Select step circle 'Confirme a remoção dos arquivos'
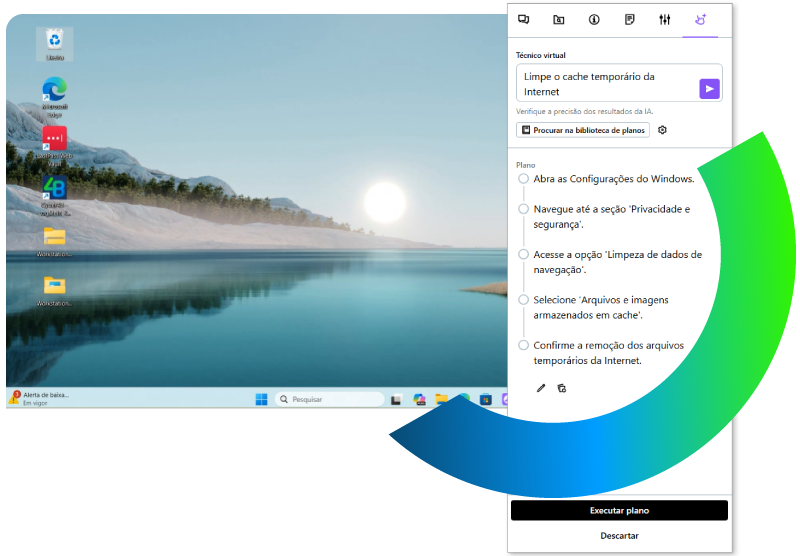 click(523, 345)
